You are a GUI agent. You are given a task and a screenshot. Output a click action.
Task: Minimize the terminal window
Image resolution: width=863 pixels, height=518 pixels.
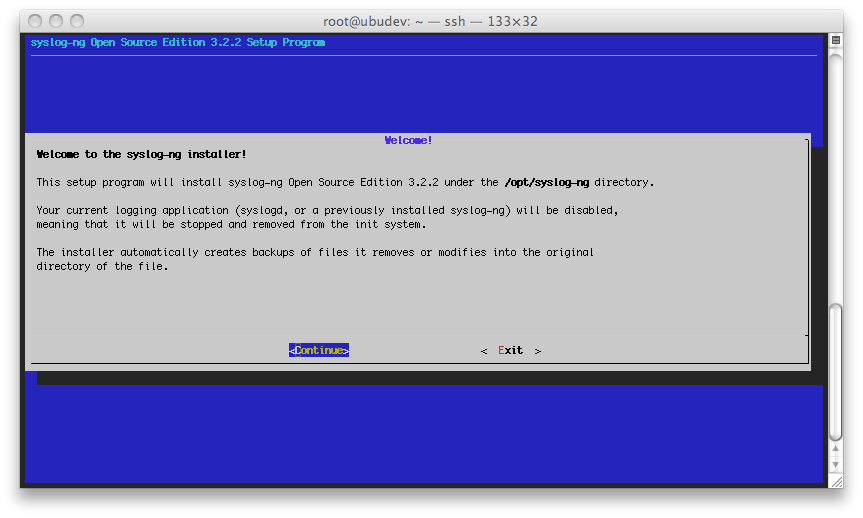[x=56, y=21]
